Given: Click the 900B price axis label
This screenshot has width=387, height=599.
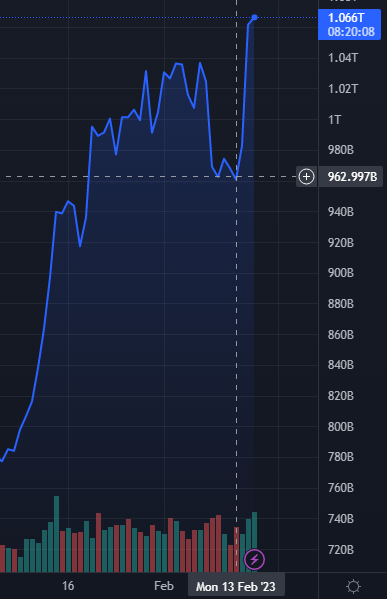Looking at the screenshot, I should click(341, 273).
